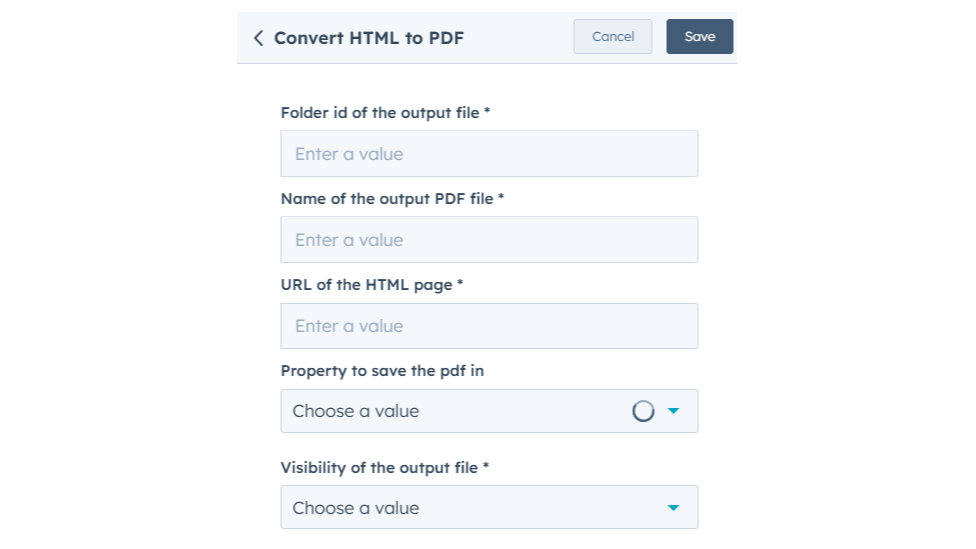
Task: Go back using the left chevron arrow
Action: coord(258,38)
